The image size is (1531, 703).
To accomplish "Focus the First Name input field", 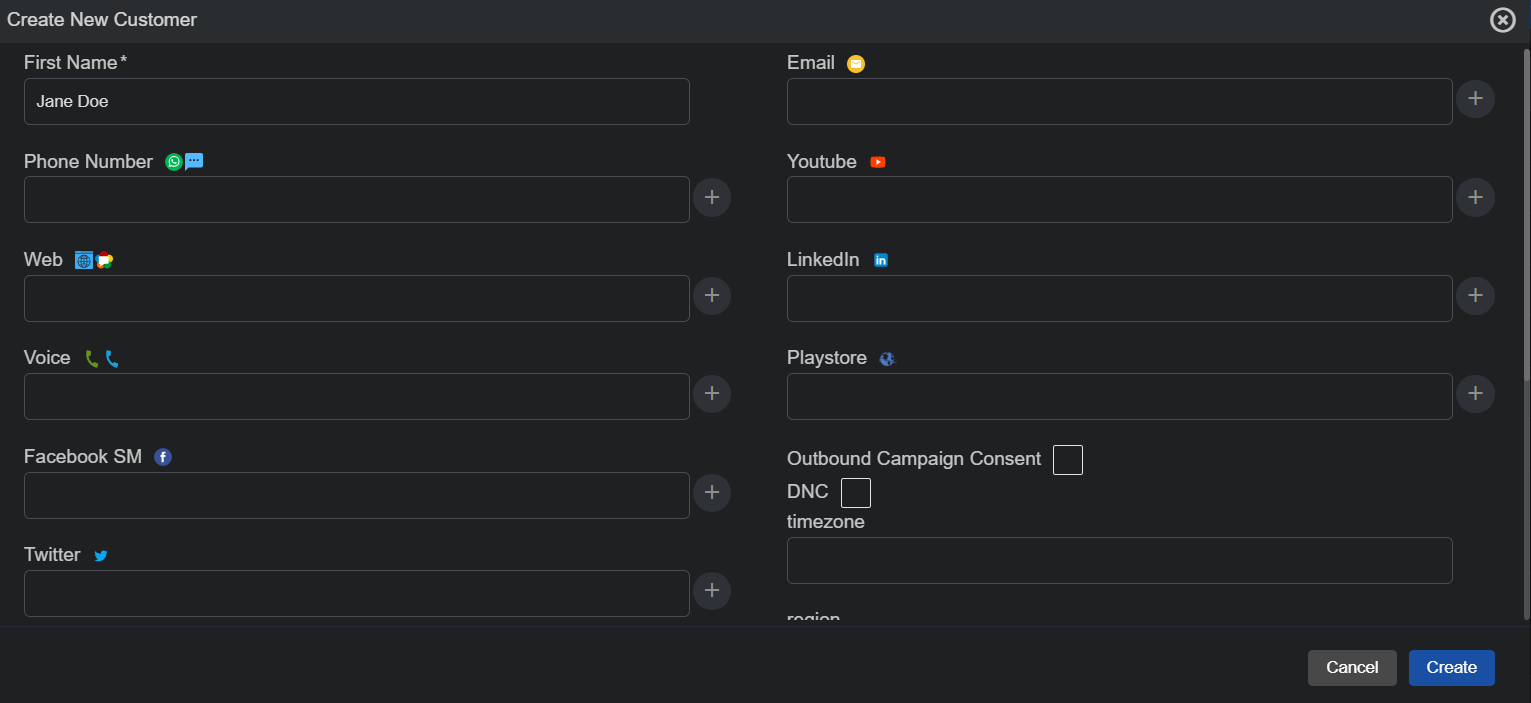I will pos(357,101).
